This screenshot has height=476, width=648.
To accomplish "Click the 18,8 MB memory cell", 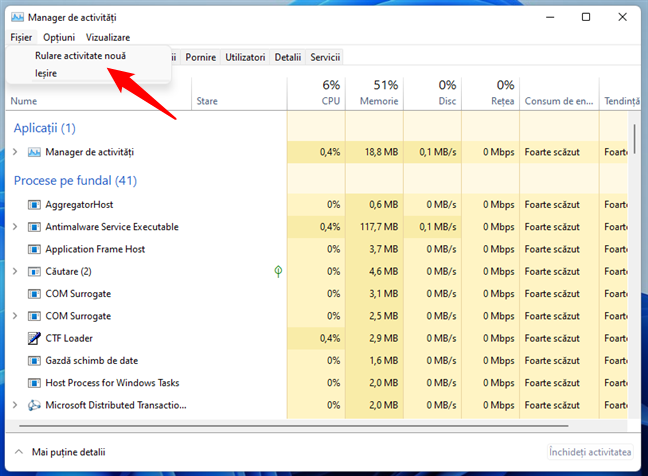I will coord(374,152).
